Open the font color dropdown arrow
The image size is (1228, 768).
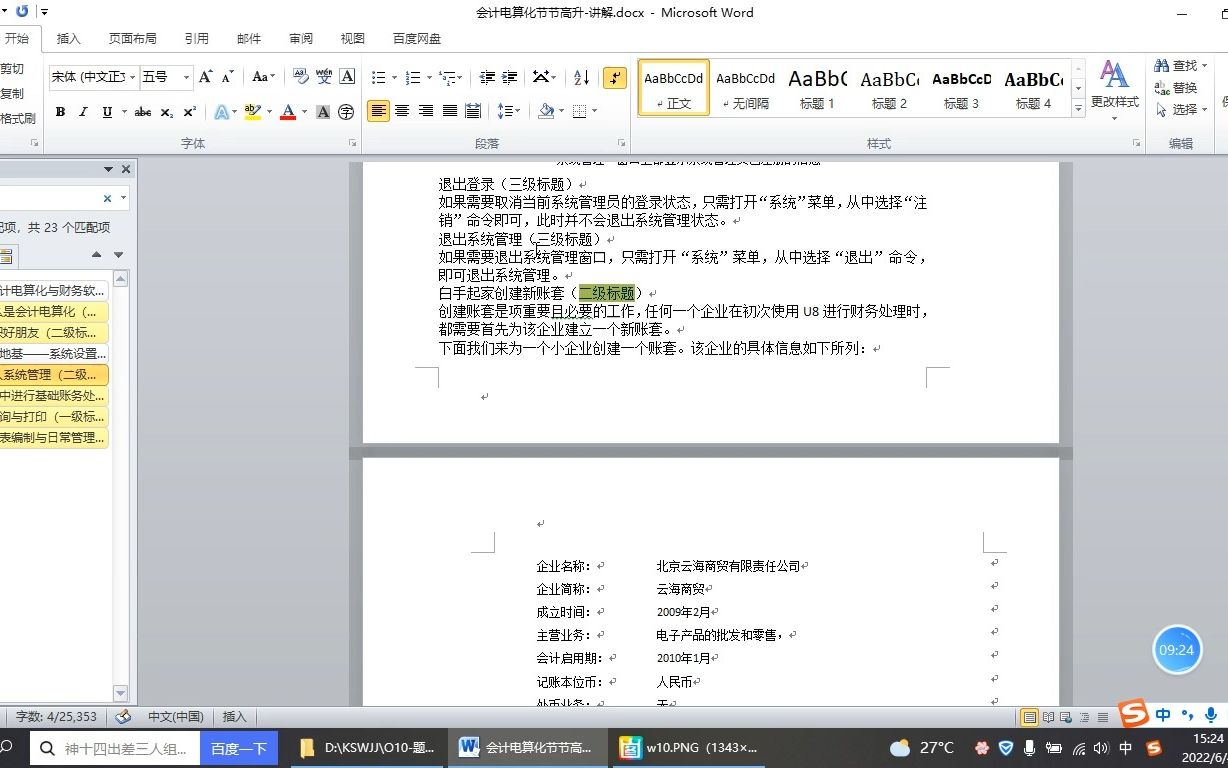pos(303,112)
